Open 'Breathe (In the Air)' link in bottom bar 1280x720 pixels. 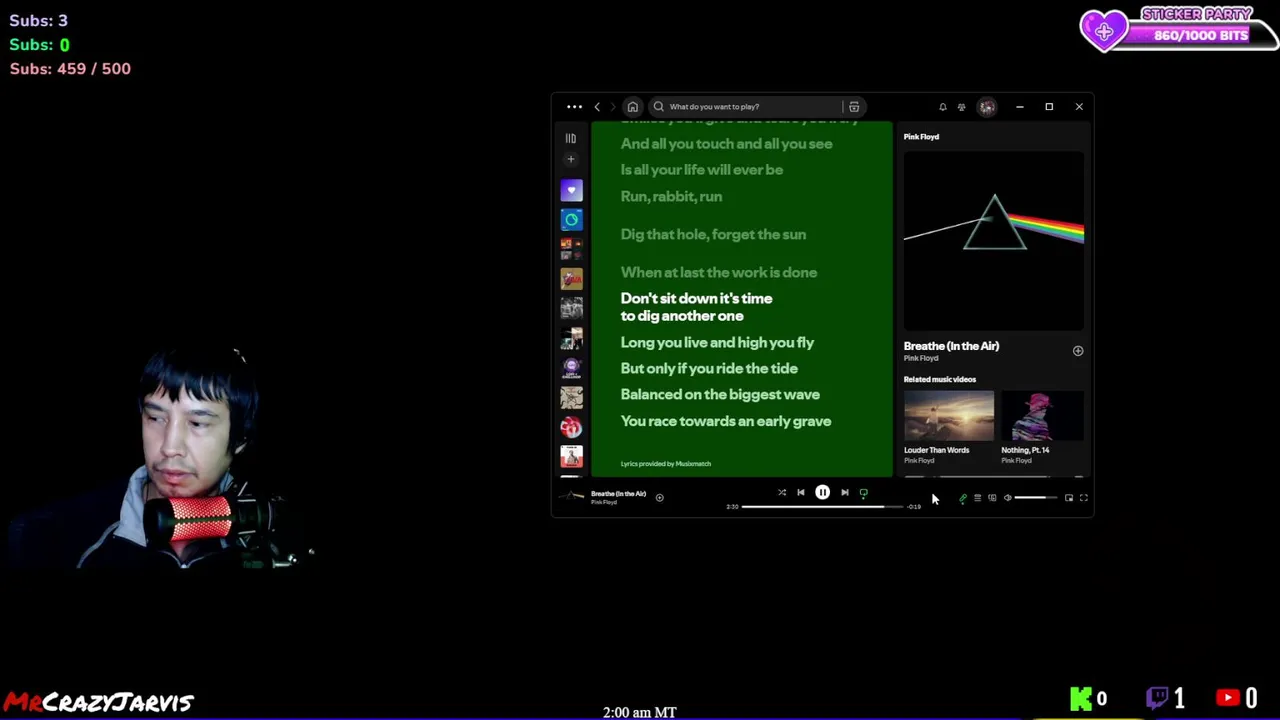pyautogui.click(x=618, y=494)
